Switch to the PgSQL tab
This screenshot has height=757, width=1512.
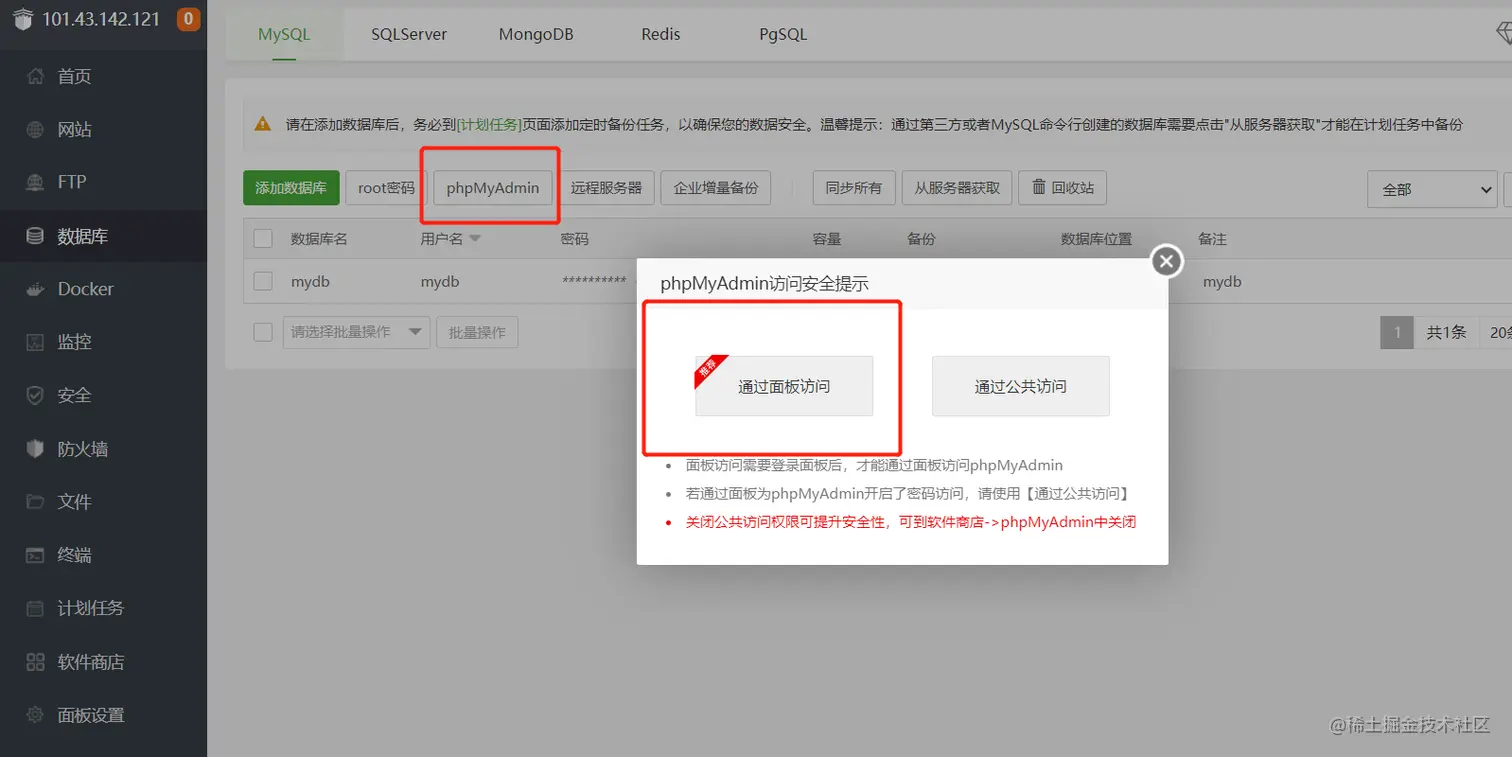pyautogui.click(x=783, y=34)
